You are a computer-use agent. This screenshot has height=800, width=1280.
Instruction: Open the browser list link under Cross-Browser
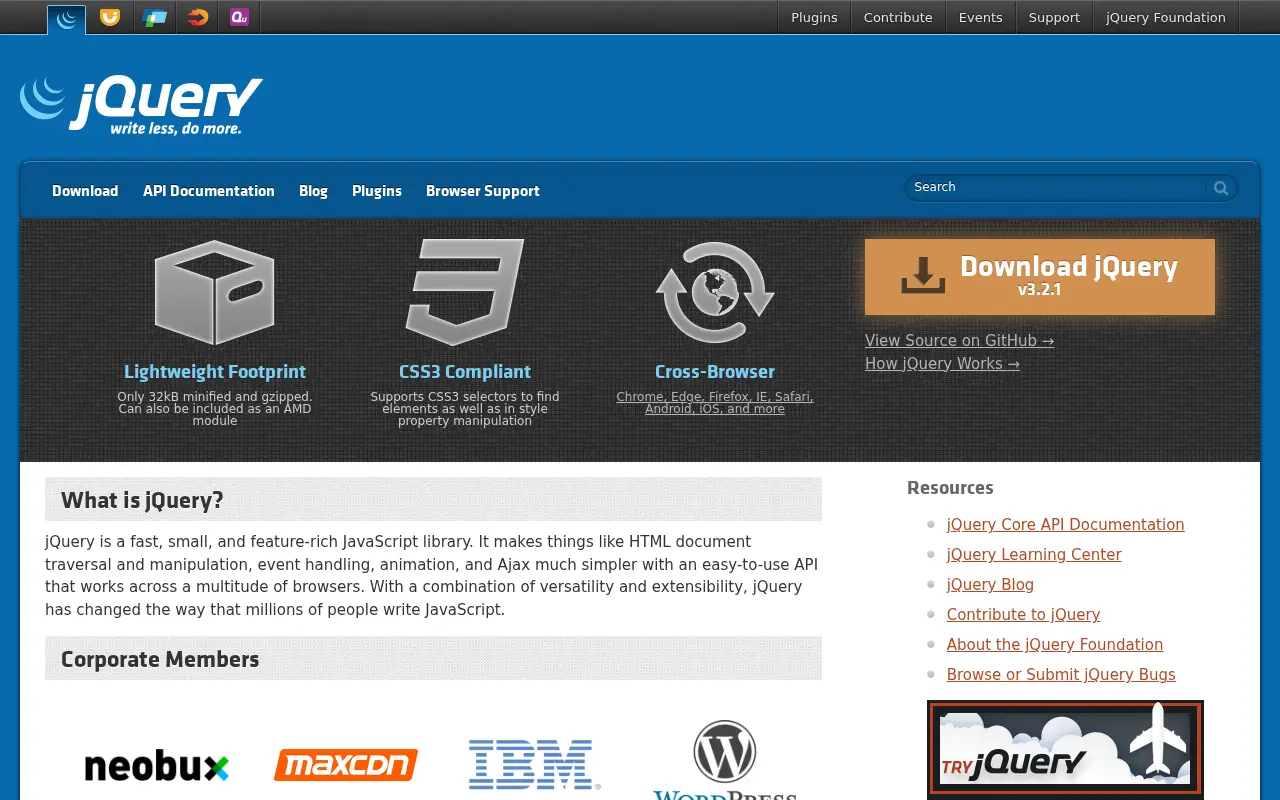[715, 403]
